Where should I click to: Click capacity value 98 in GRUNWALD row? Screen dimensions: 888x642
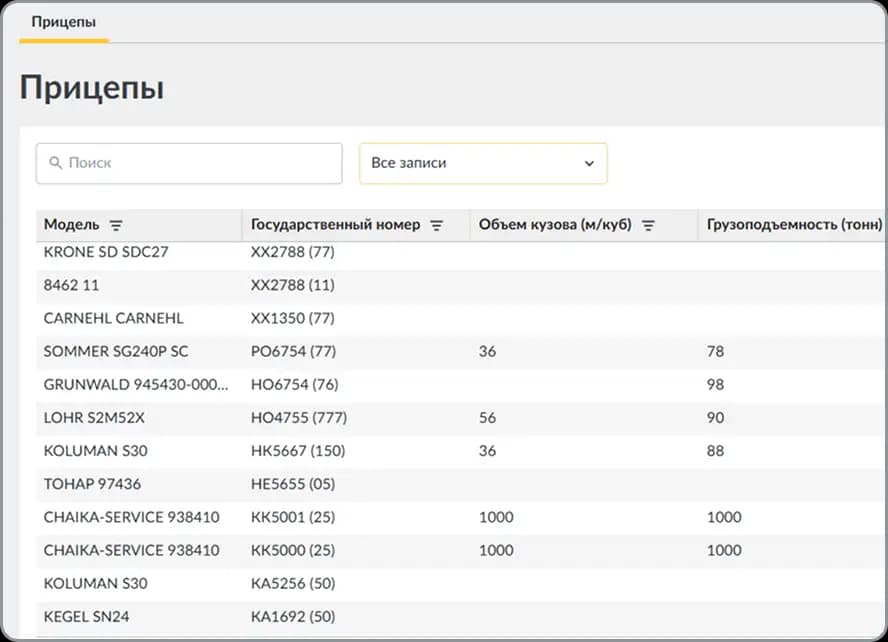point(715,384)
